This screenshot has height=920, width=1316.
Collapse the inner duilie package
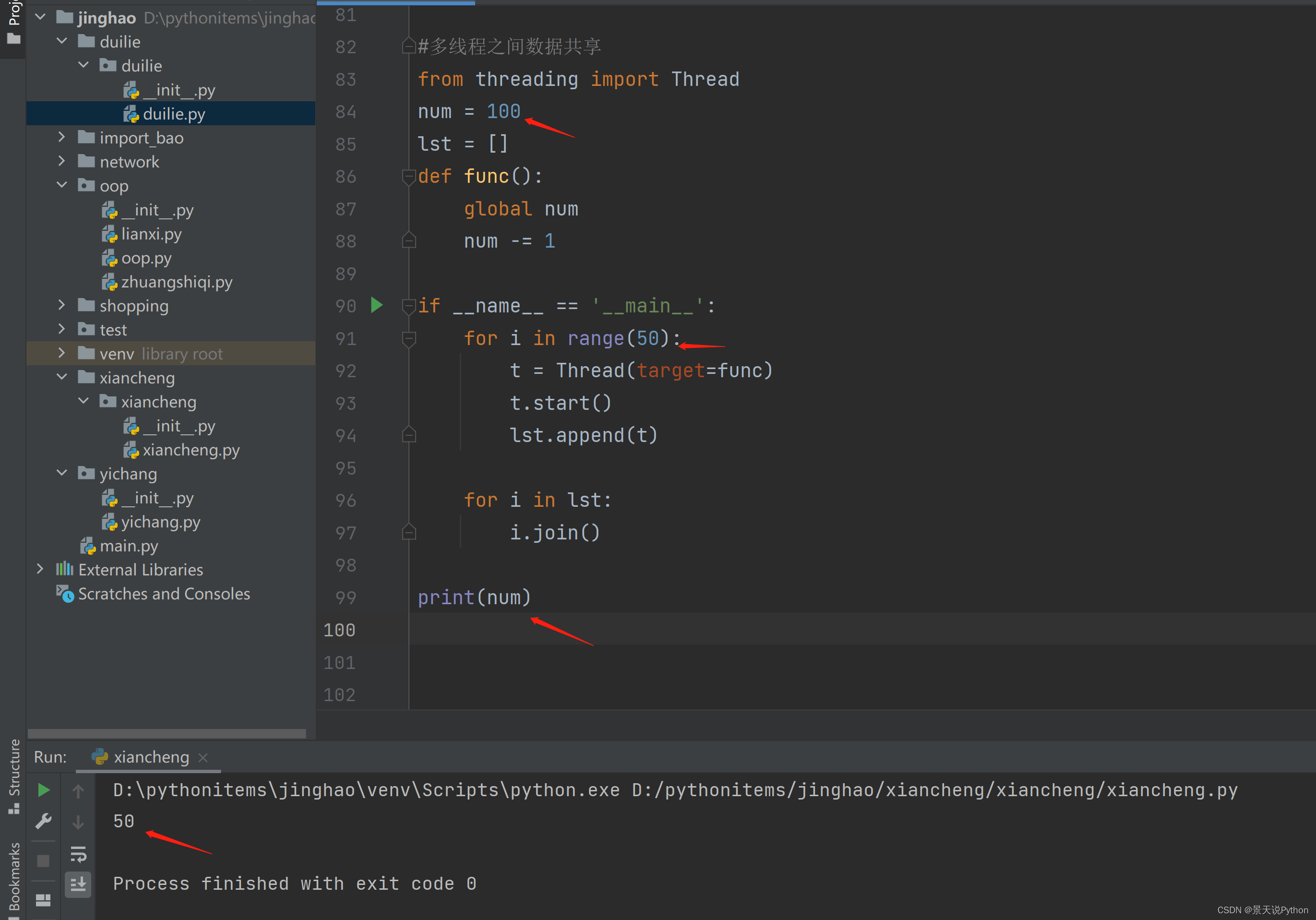point(84,65)
